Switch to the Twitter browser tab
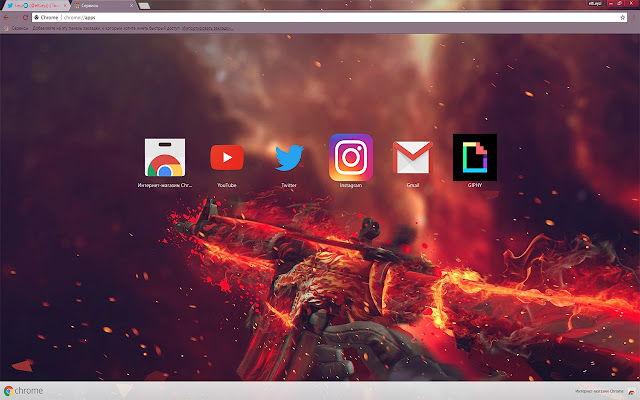The image size is (640, 400). click(35, 6)
